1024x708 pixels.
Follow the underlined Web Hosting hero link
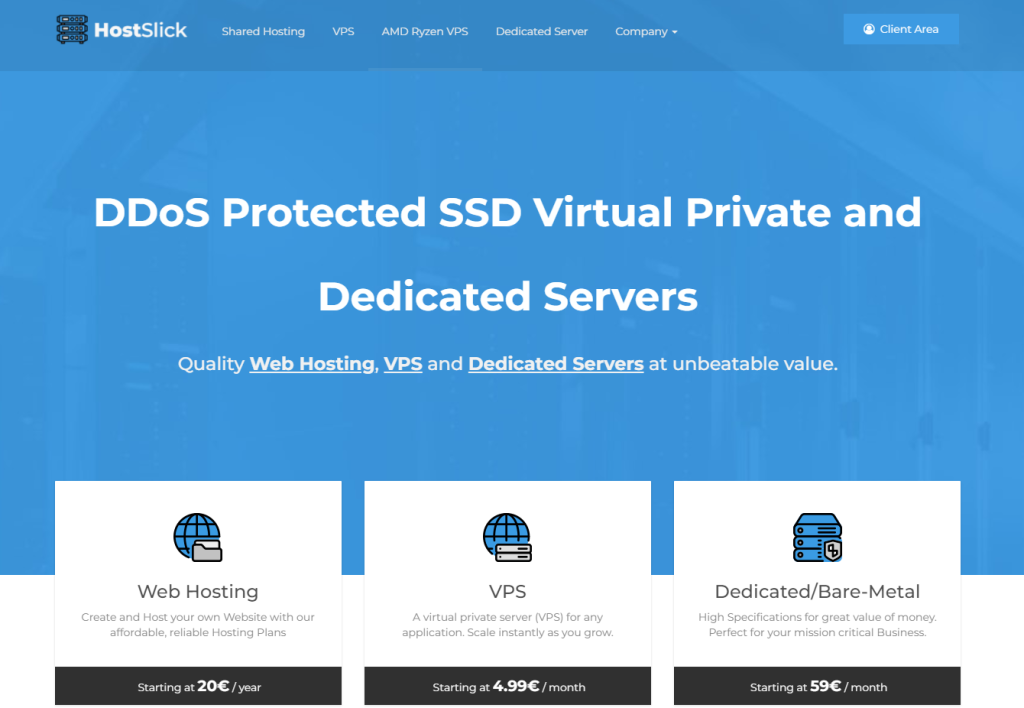(x=312, y=364)
